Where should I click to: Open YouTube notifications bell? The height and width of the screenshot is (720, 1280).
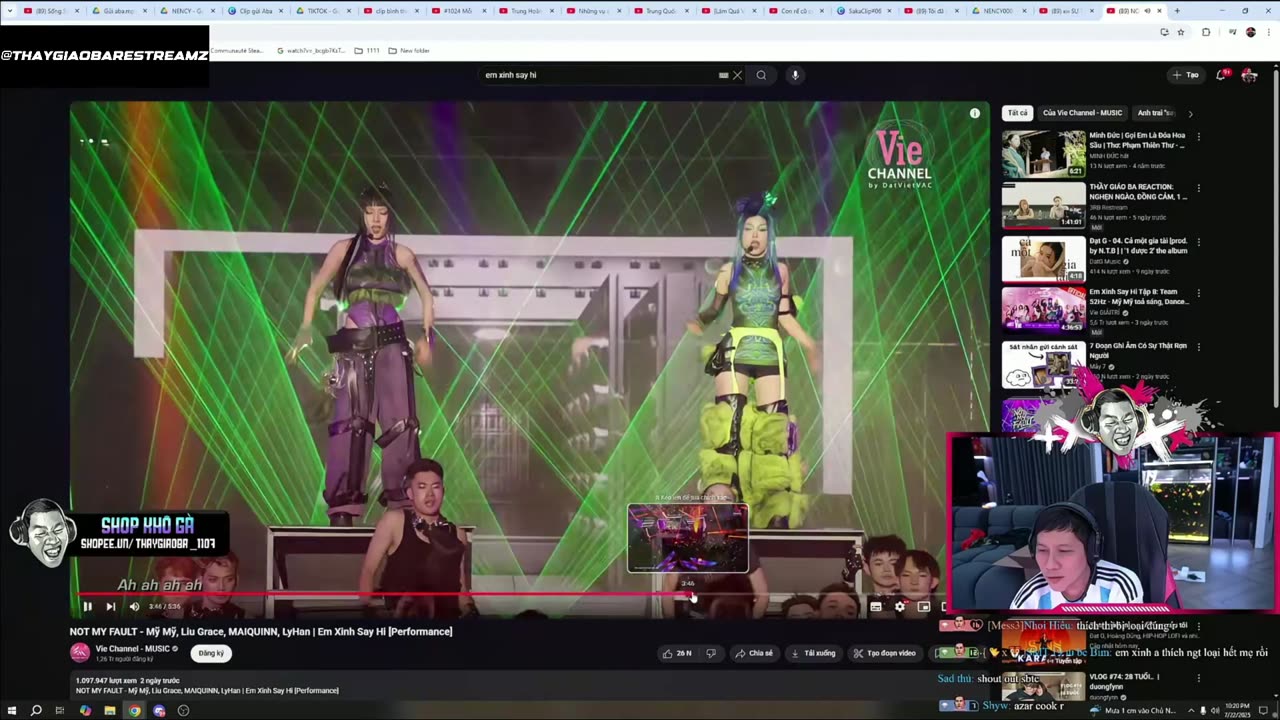click(x=1222, y=75)
